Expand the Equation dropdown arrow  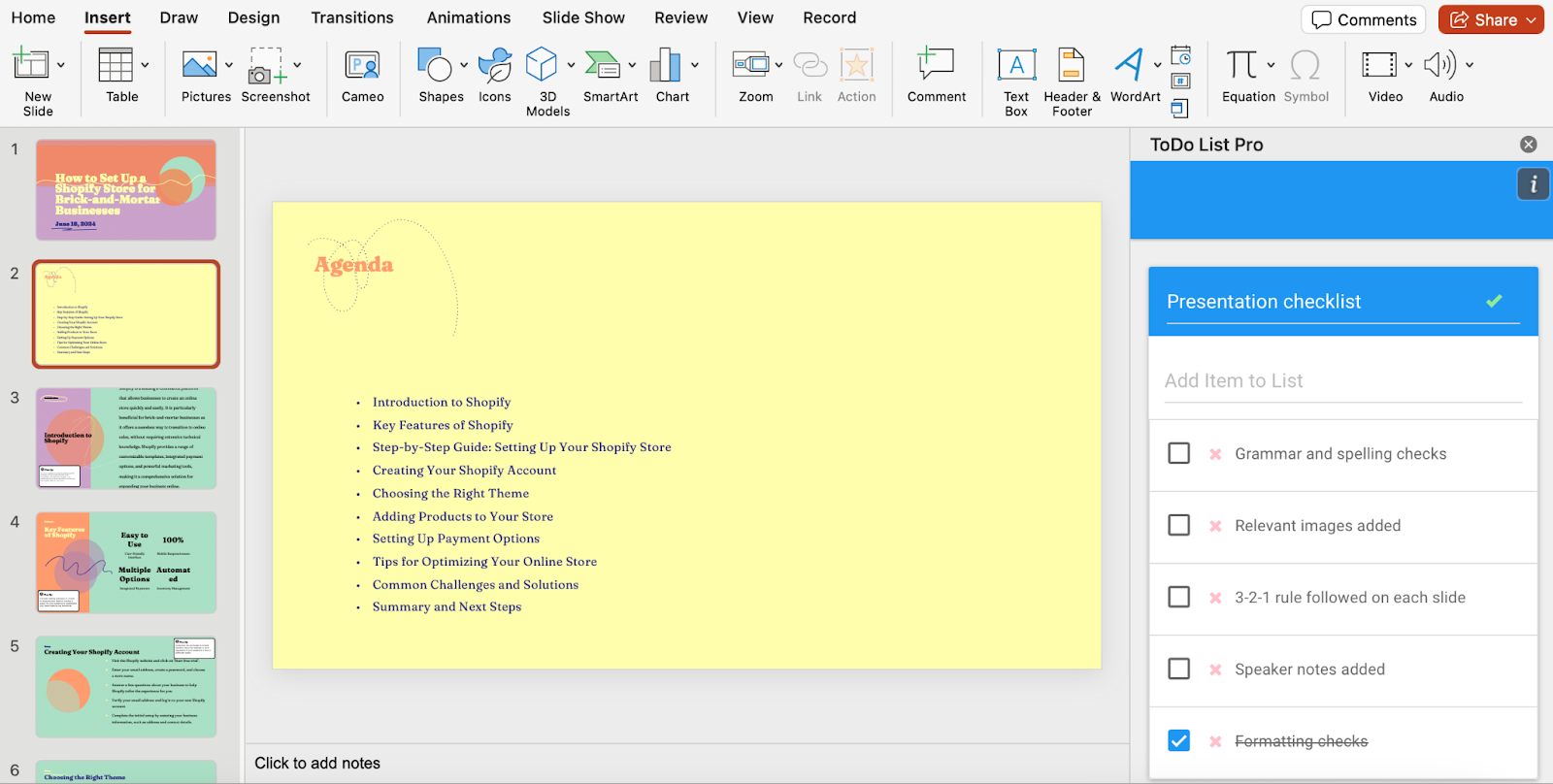point(1271,65)
